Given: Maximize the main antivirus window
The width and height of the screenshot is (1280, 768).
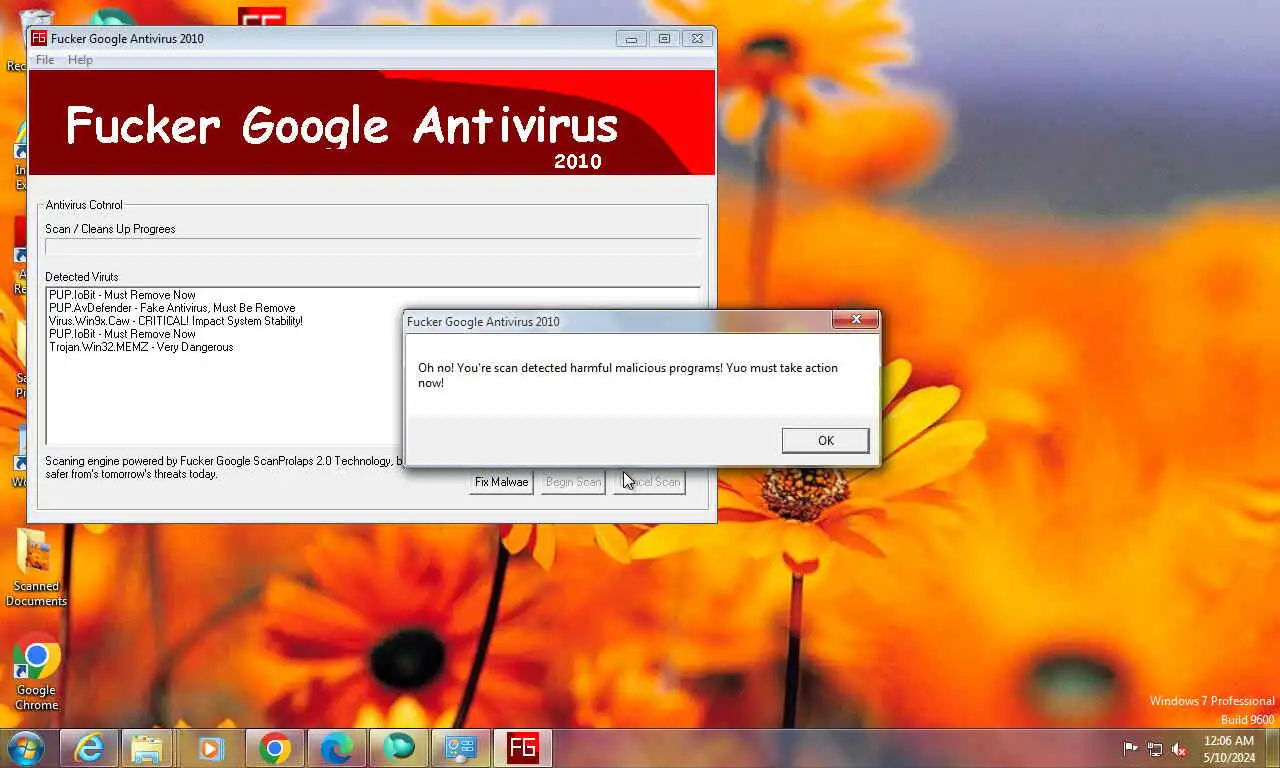Looking at the screenshot, I should [663, 39].
